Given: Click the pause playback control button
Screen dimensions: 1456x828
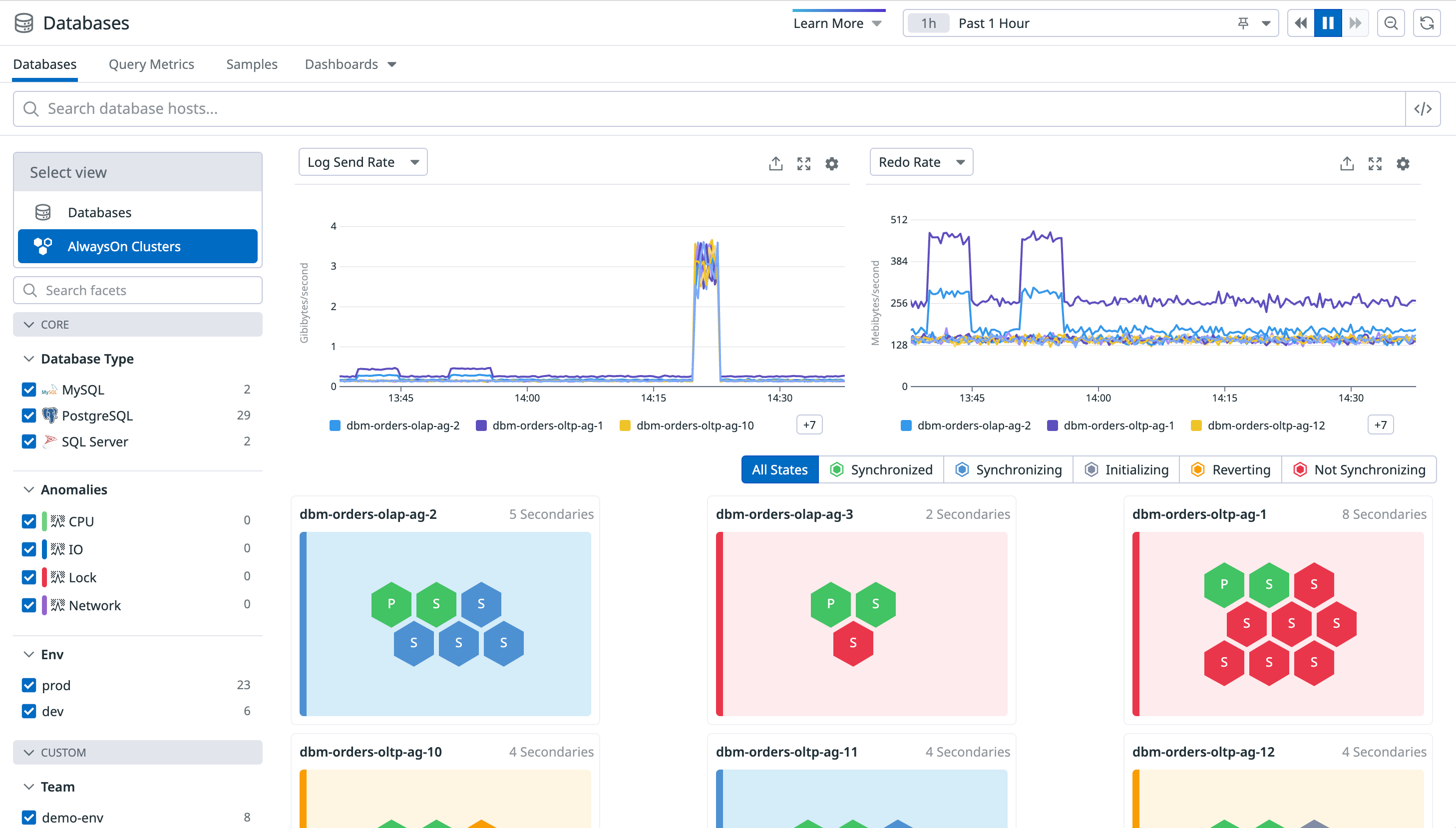Looking at the screenshot, I should 1327,23.
